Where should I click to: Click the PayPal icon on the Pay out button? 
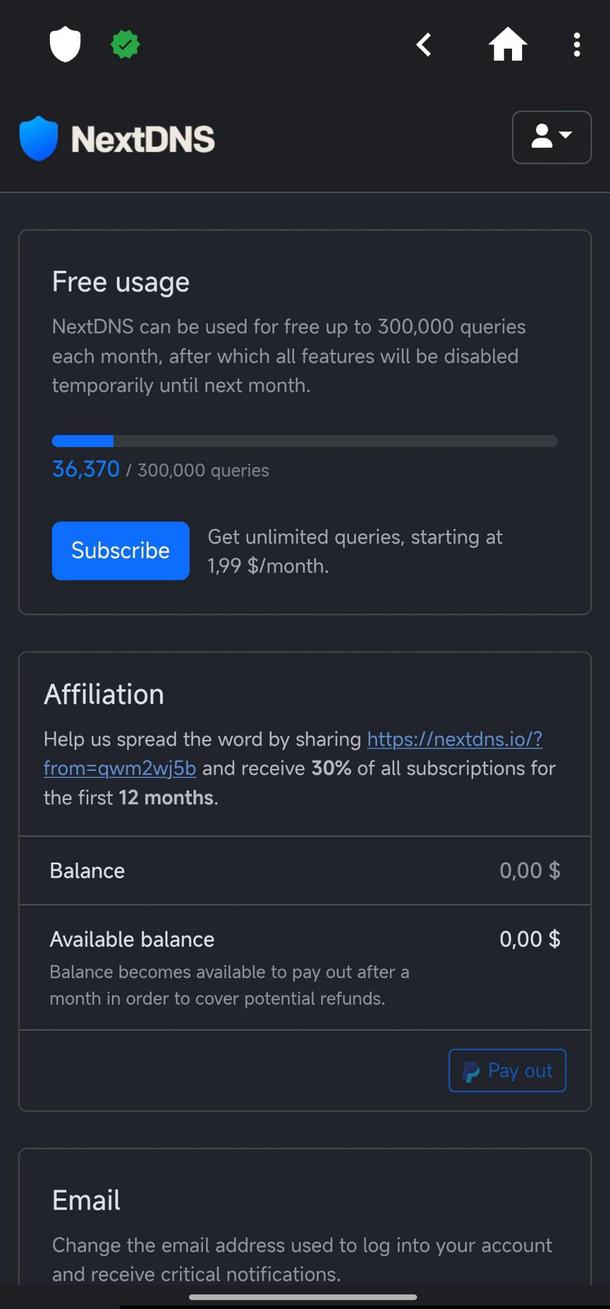click(x=469, y=1070)
